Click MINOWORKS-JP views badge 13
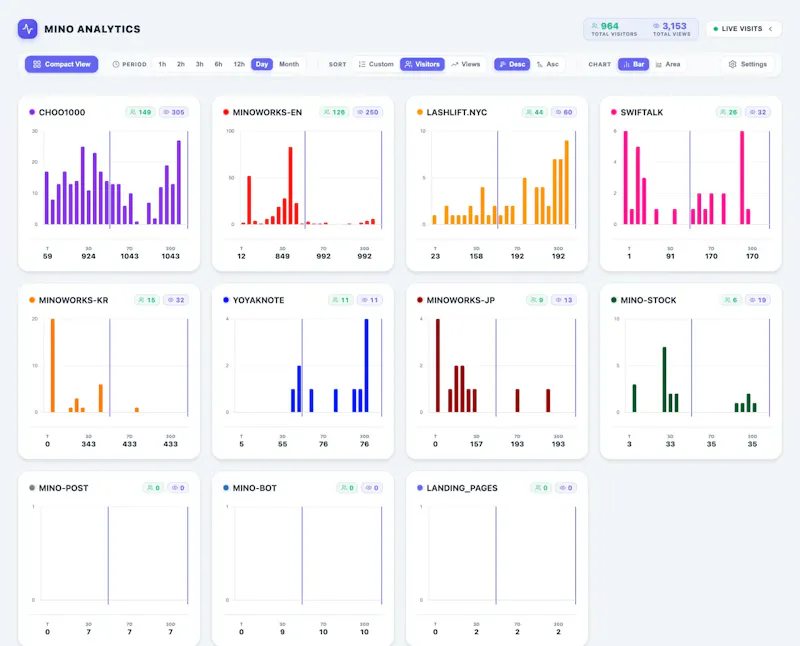The width and height of the screenshot is (800, 646). coord(564,300)
